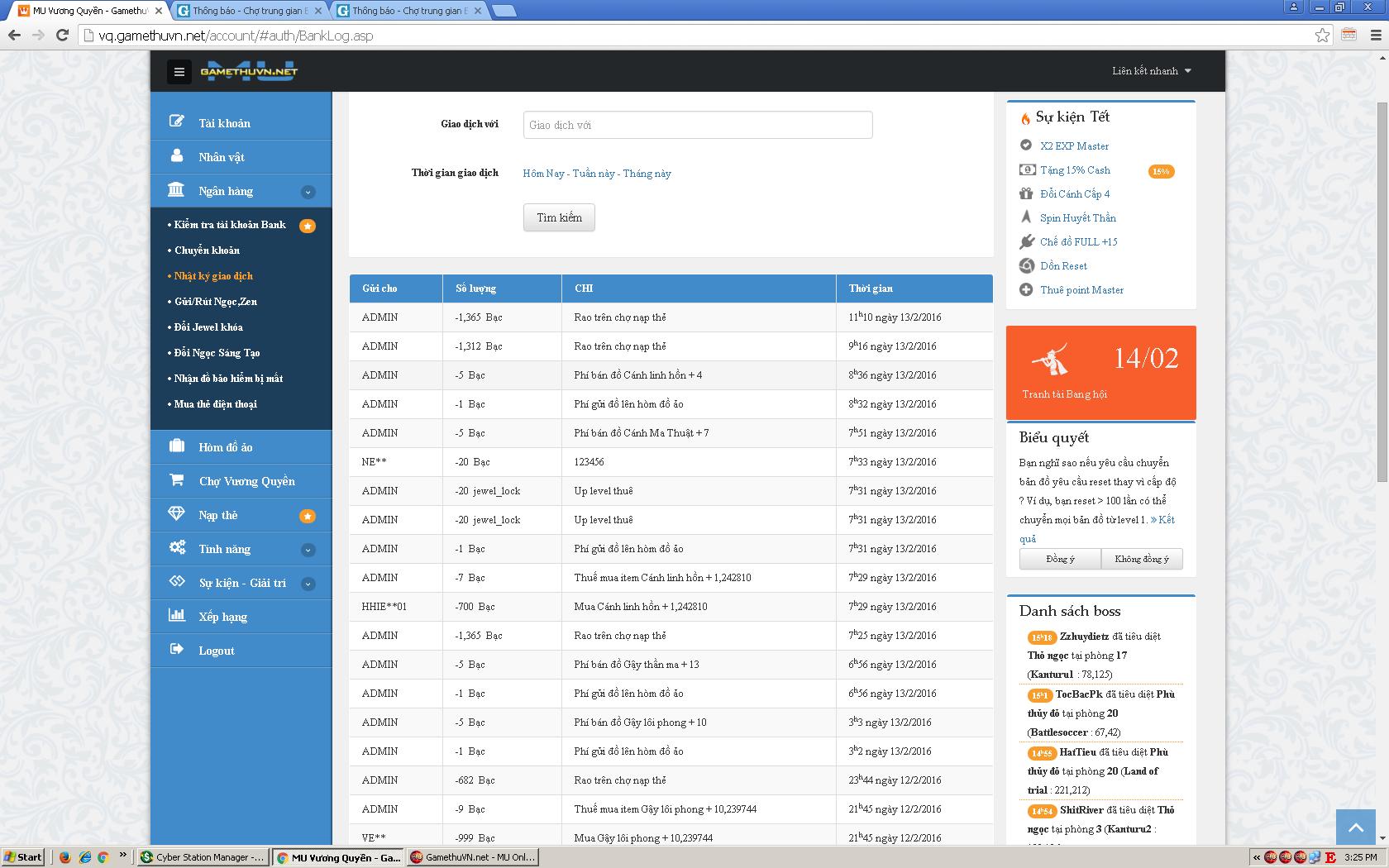The height and width of the screenshot is (868, 1389).
Task: Select Chuyển khoản in the bank submenu
Action: [207, 250]
